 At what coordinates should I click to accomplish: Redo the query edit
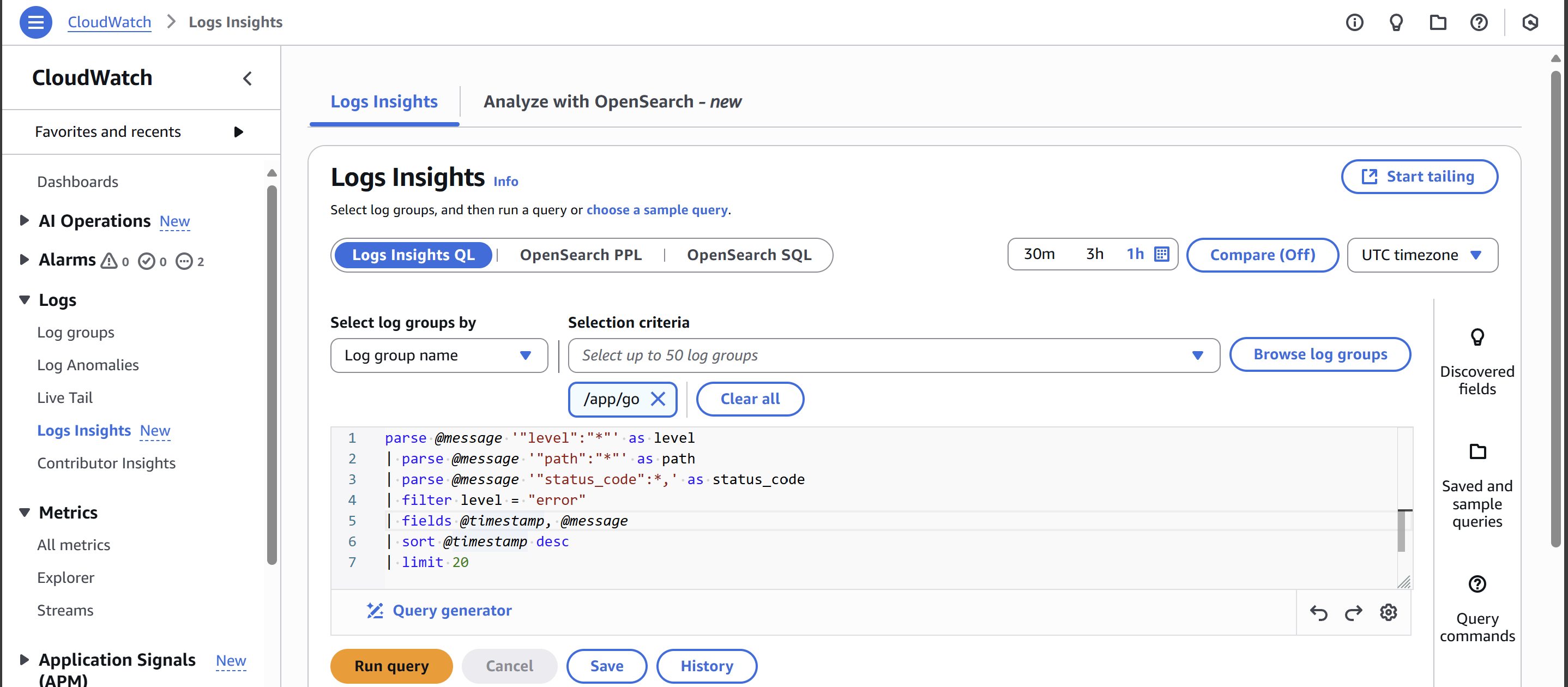[1353, 613]
